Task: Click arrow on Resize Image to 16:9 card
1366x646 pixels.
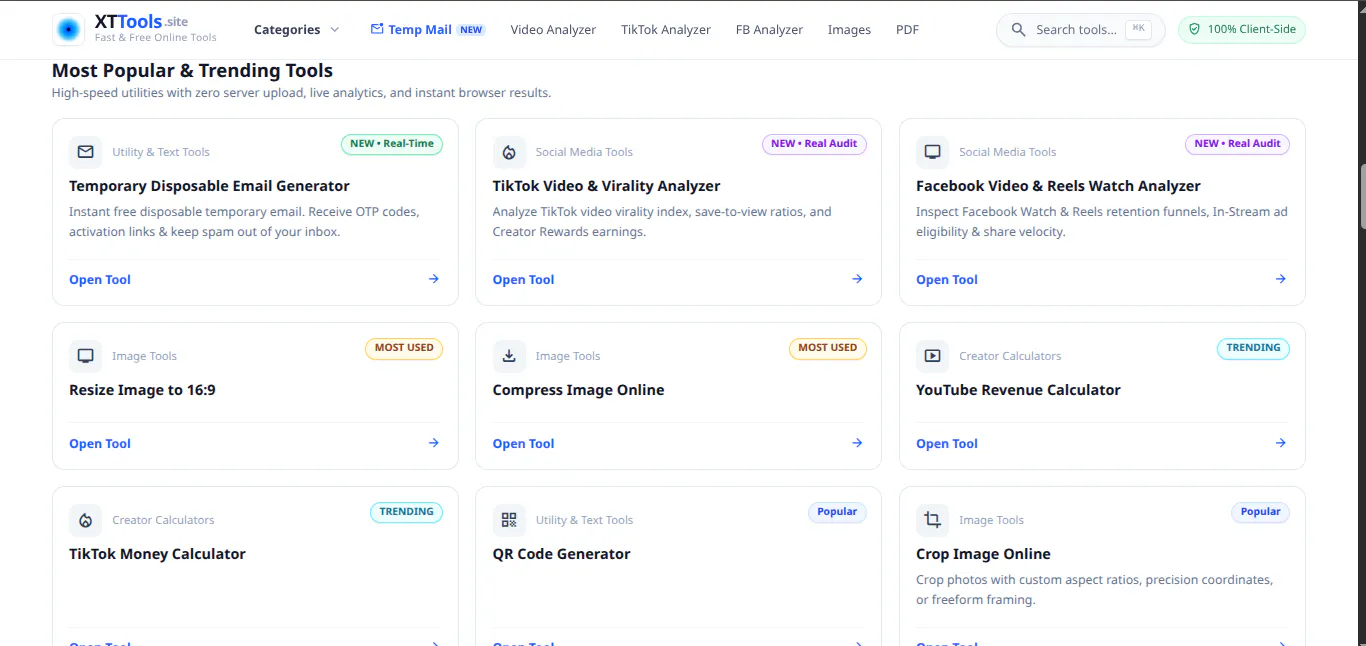Action: [x=434, y=443]
